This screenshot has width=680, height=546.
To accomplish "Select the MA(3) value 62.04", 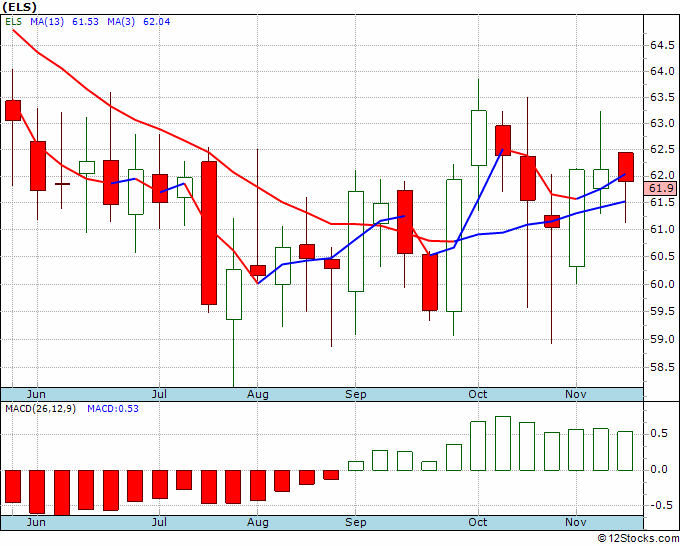I will [157, 22].
